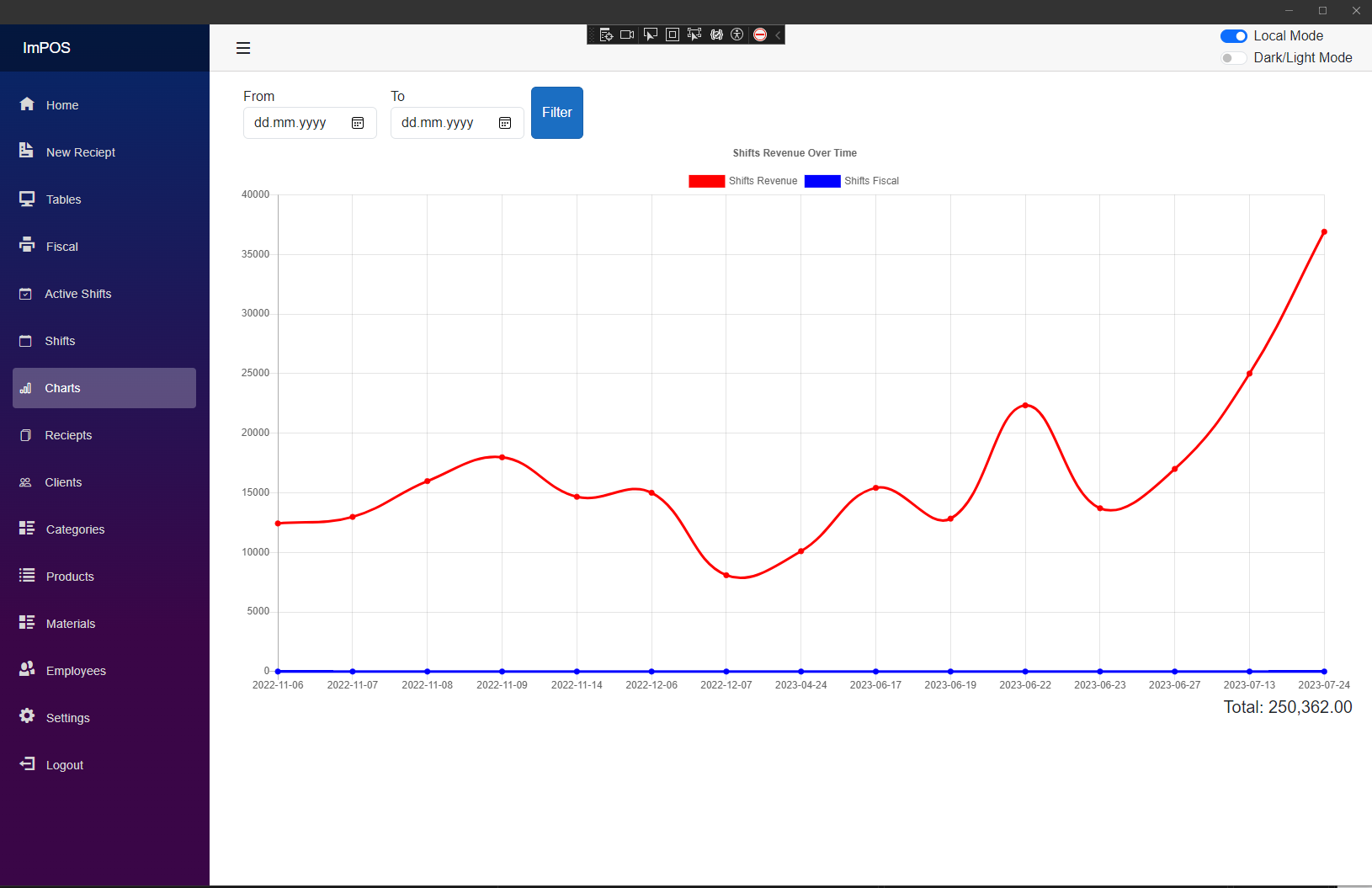The image size is (1372, 888).
Task: Click the 40000 y-axis label
Action: (x=255, y=194)
